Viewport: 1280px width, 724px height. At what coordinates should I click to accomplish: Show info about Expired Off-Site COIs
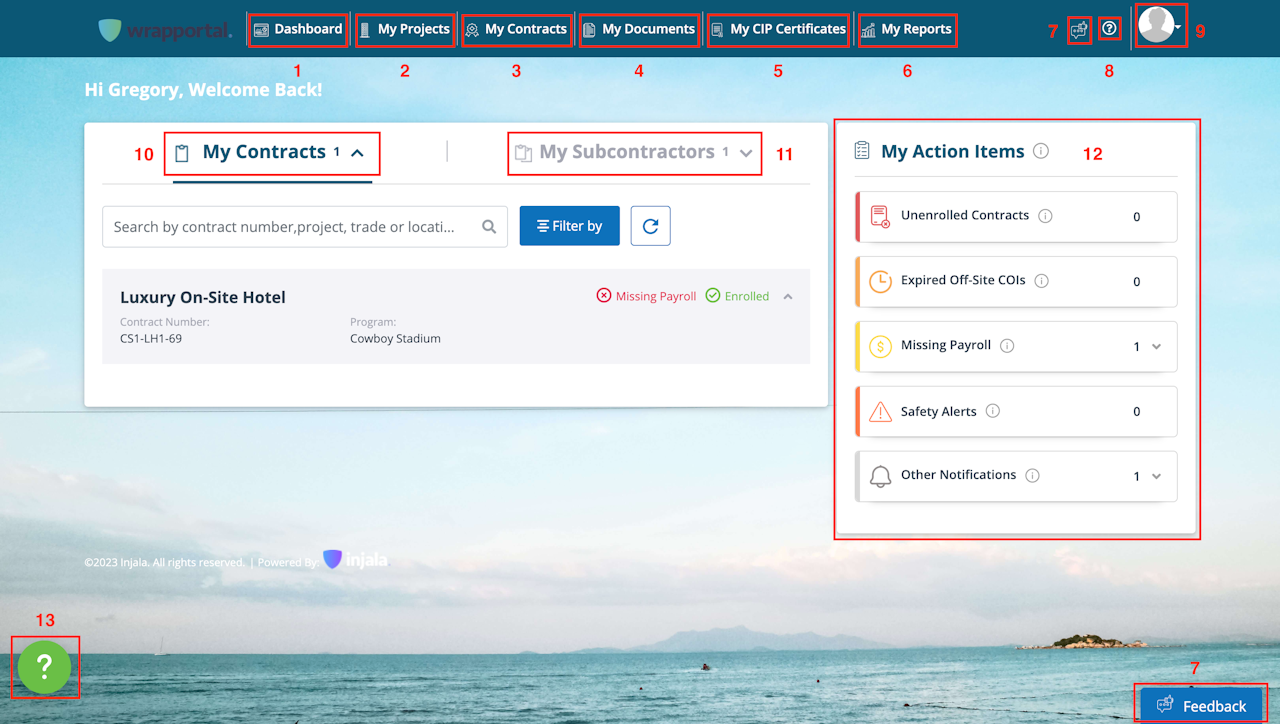pyautogui.click(x=1042, y=281)
